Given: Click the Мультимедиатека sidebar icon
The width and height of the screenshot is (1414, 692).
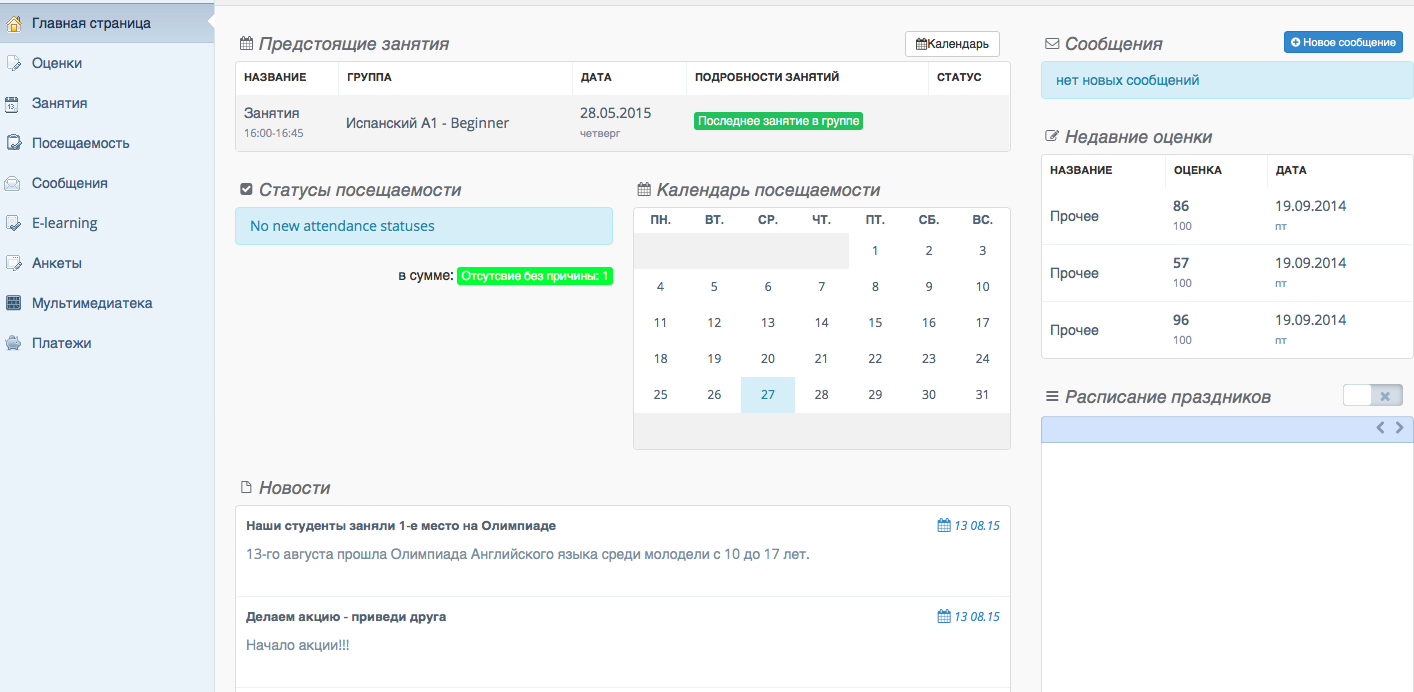Looking at the screenshot, I should [x=13, y=303].
